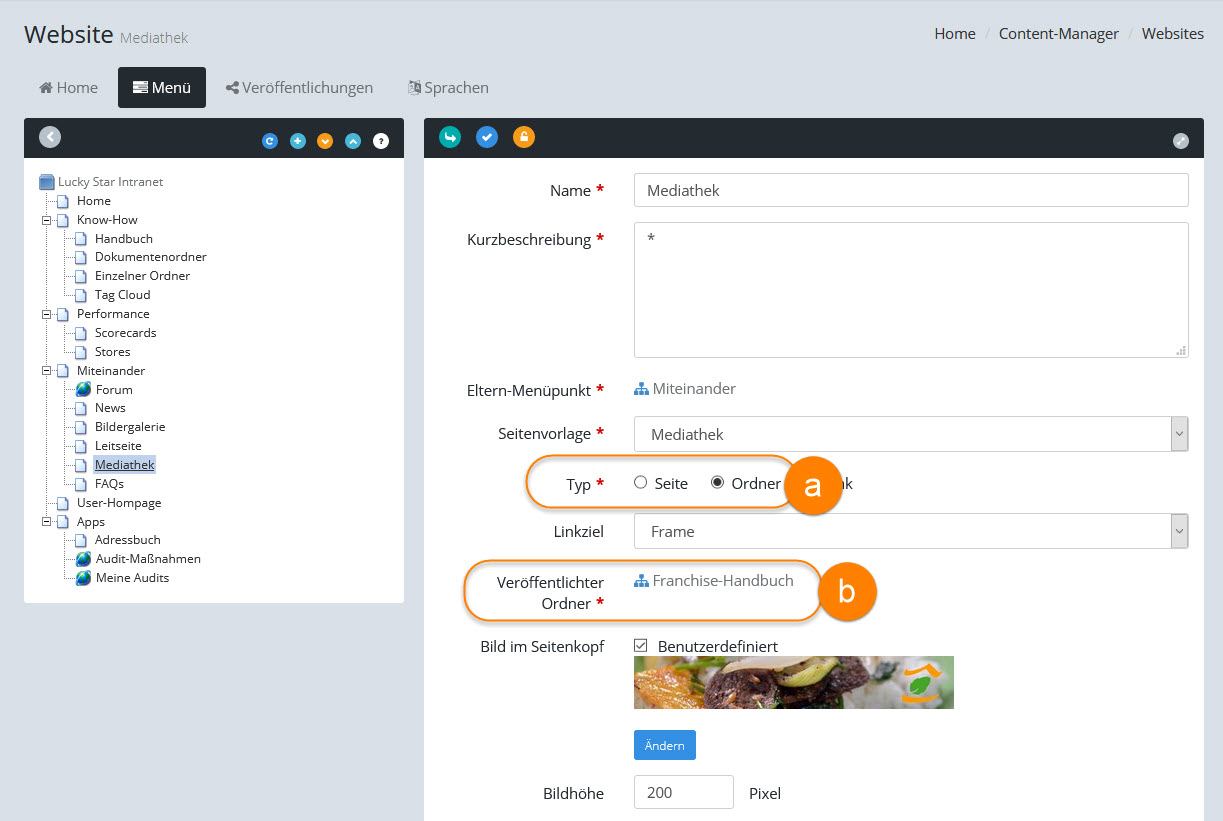Click the orange unlock padlock icon

pyautogui.click(x=524, y=137)
